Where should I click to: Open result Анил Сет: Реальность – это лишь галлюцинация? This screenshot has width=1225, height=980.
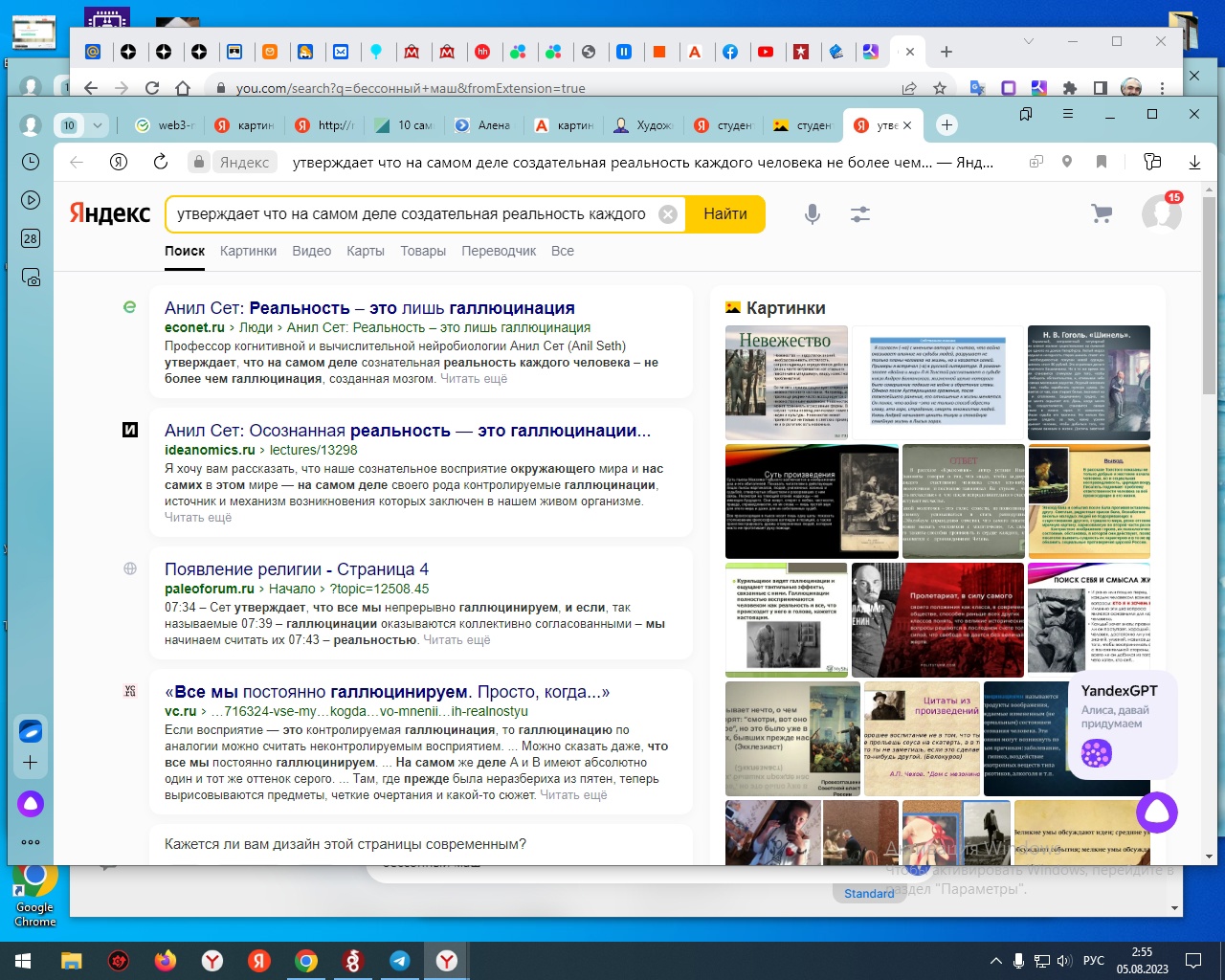[x=369, y=308]
